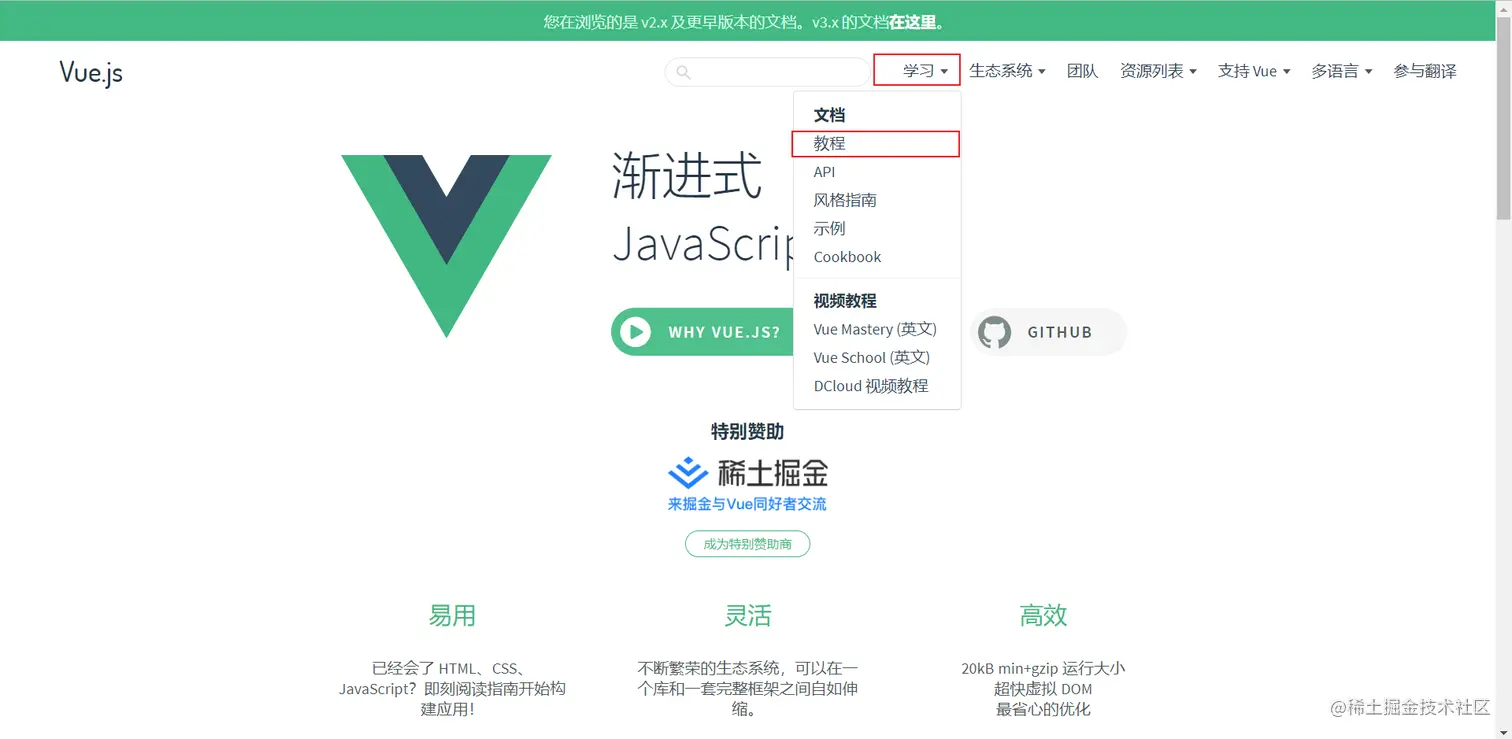Follow the v3.x docs 在这里 link
Viewport: 1512px width, 739px height.
click(x=914, y=21)
